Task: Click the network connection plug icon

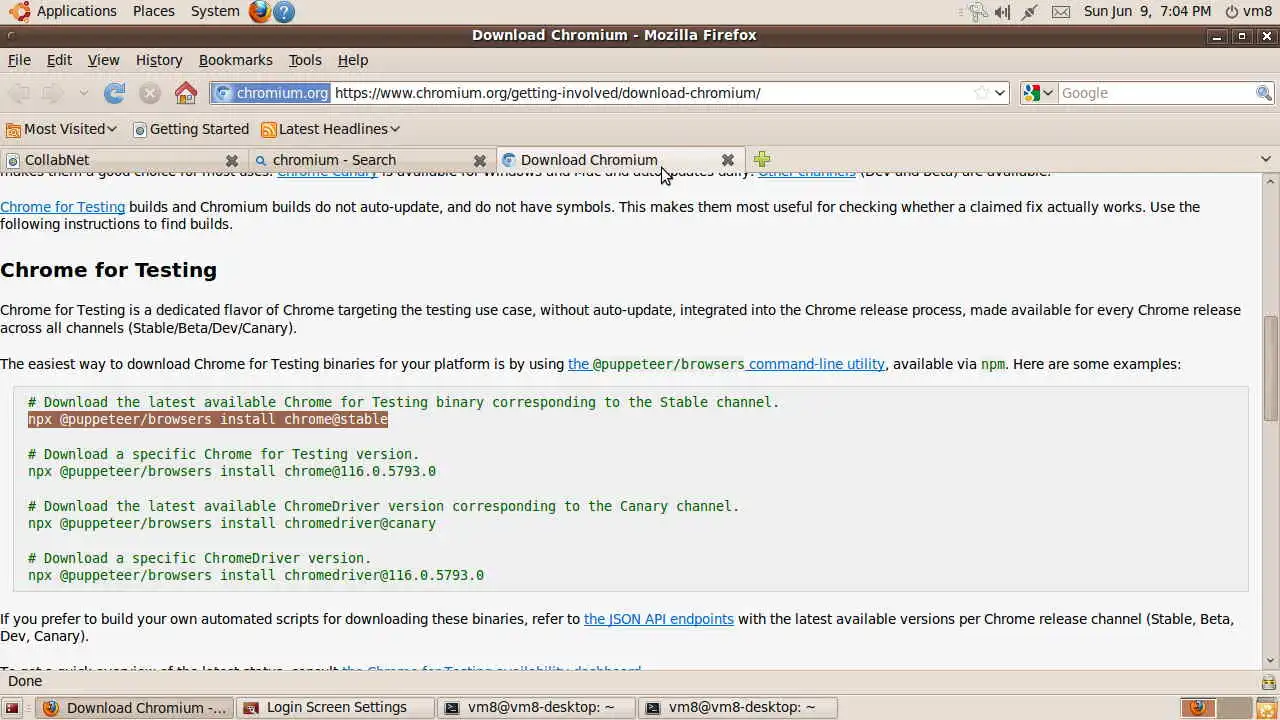Action: (1031, 11)
